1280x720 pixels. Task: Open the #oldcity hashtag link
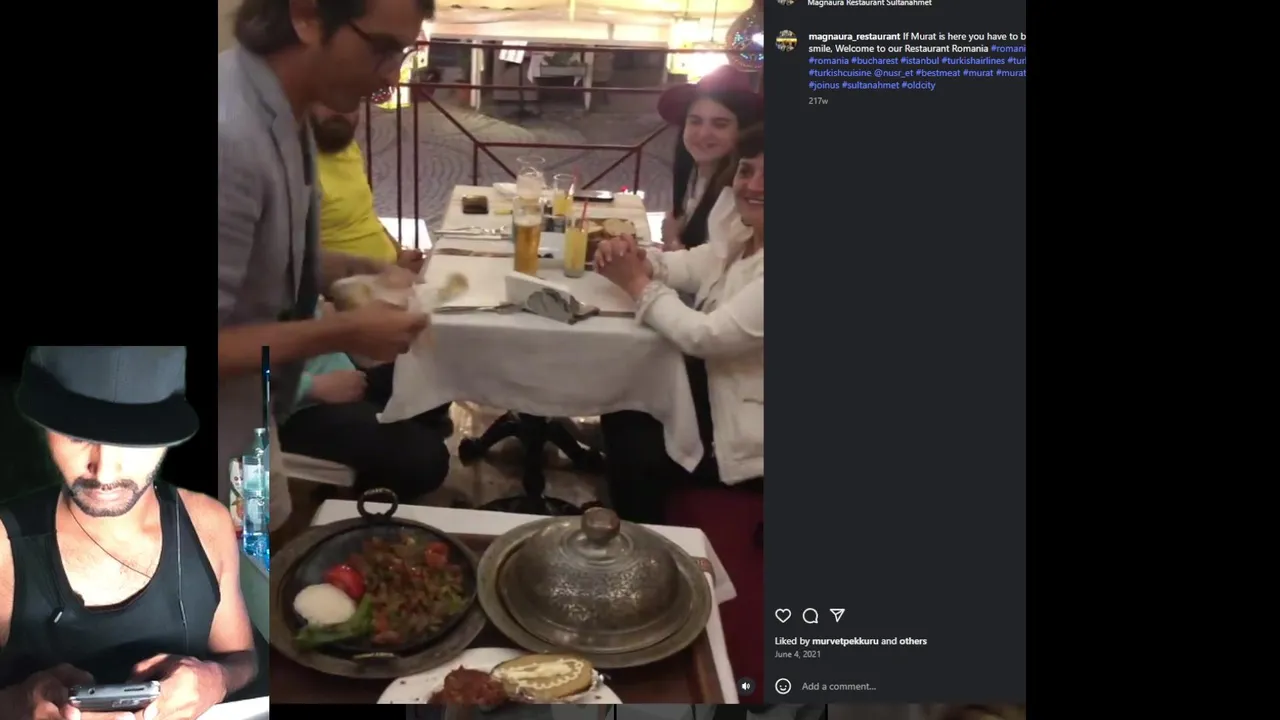point(918,85)
